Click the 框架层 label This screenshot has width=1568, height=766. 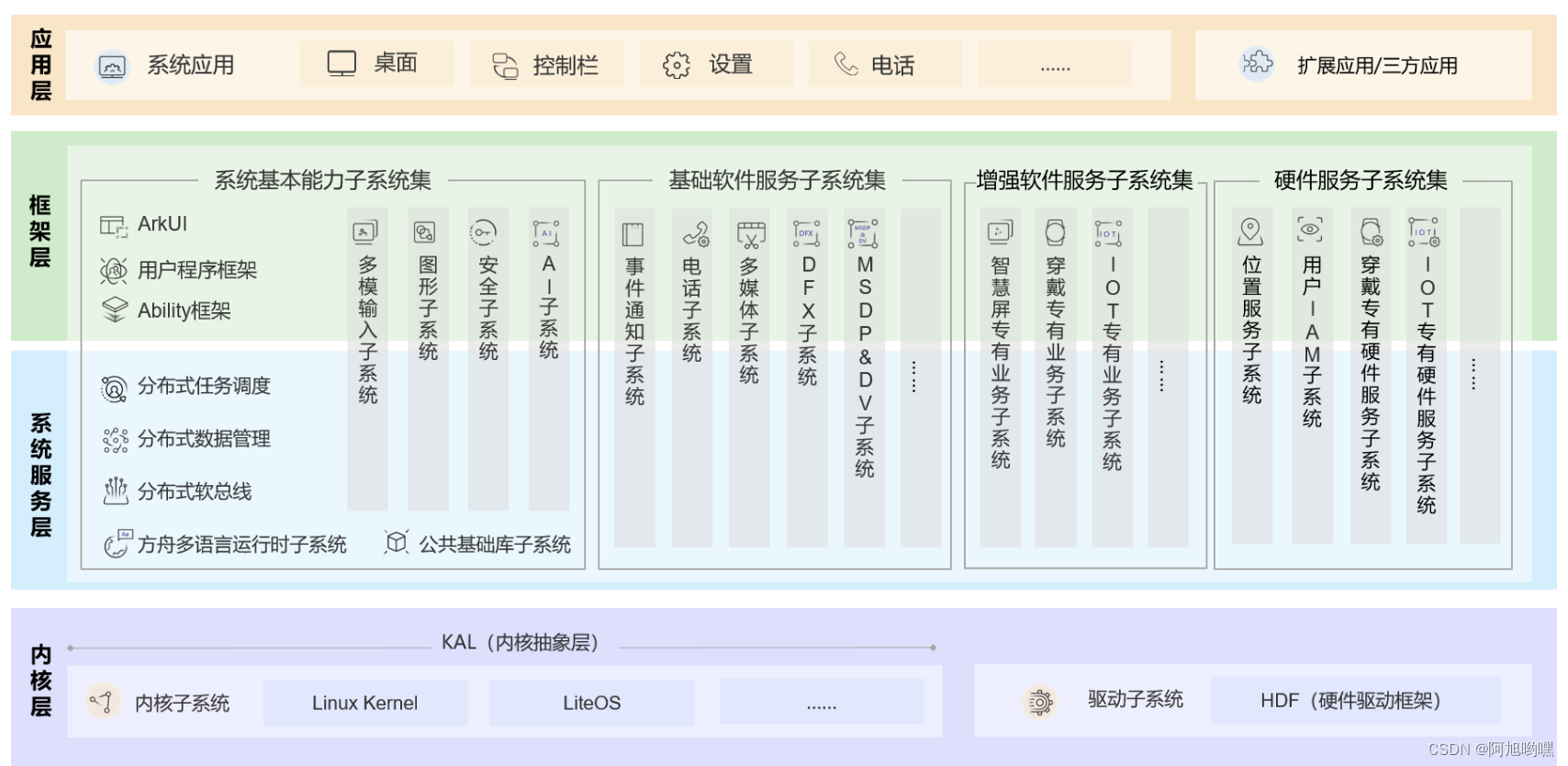[39, 231]
